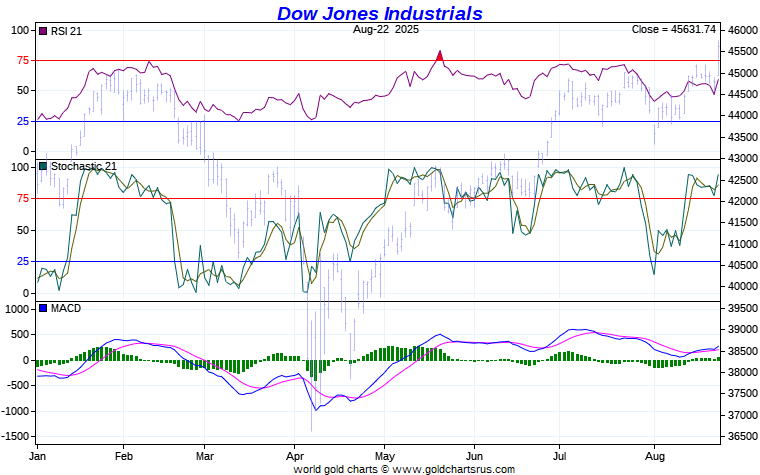This screenshot has width=760, height=475.
Task: Click the Mar month label on x-axis
Action: pyautogui.click(x=205, y=456)
